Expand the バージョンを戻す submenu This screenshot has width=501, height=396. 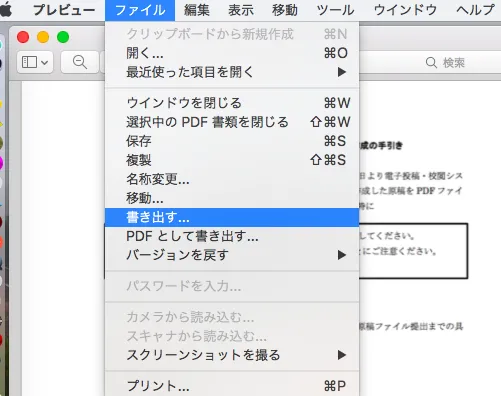point(232,255)
